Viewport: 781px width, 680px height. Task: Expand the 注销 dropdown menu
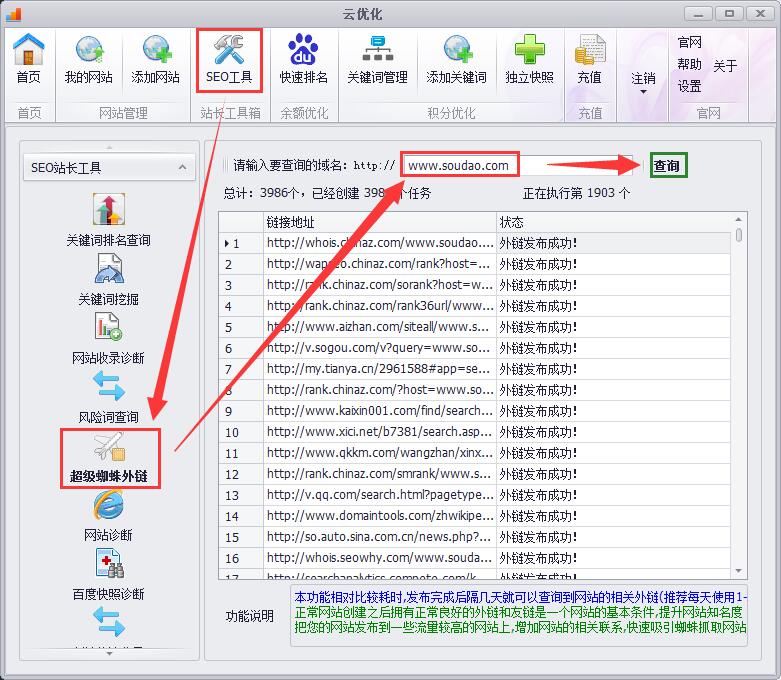pos(643,82)
